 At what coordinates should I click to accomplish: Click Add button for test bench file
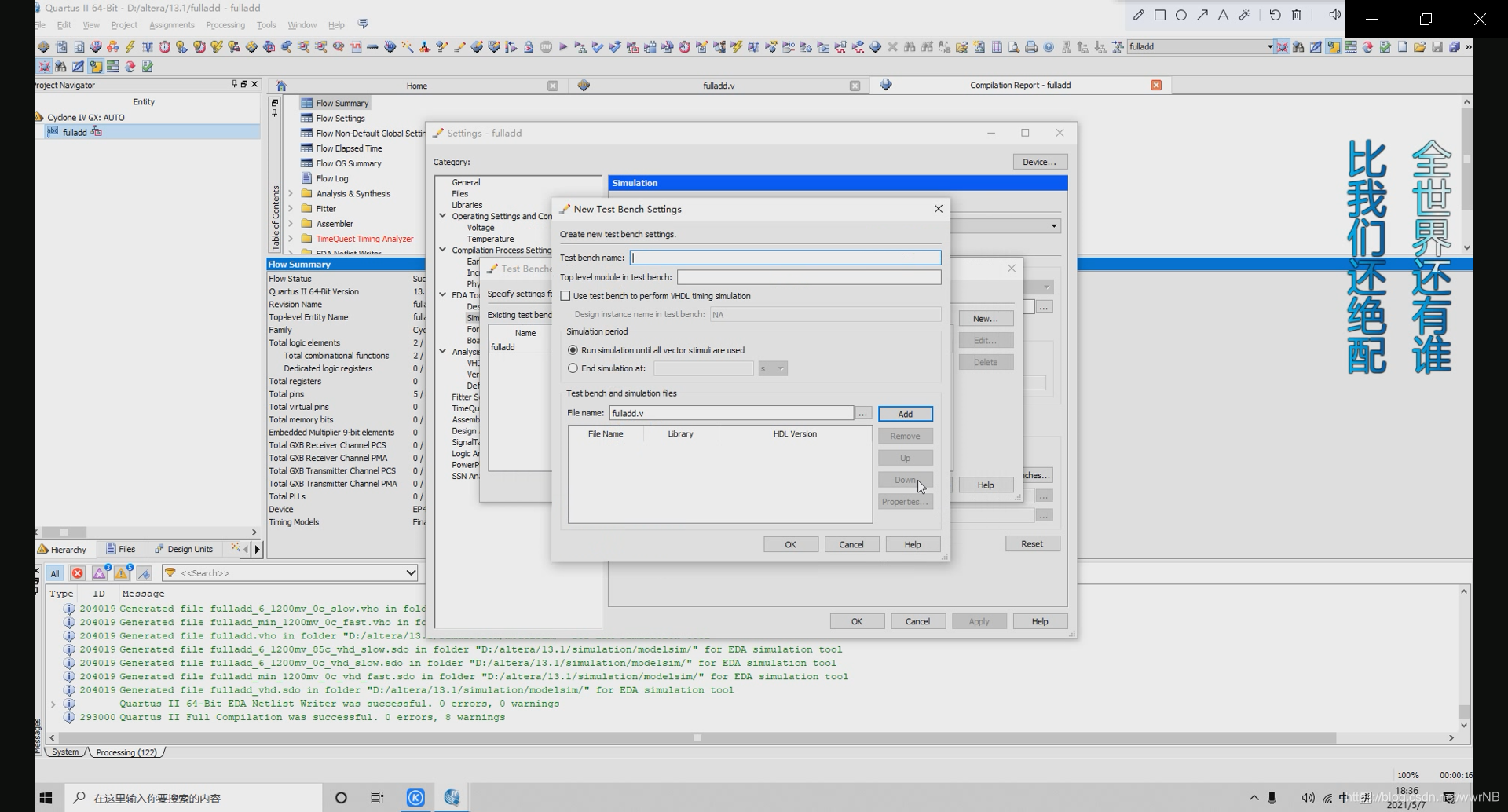(905, 414)
